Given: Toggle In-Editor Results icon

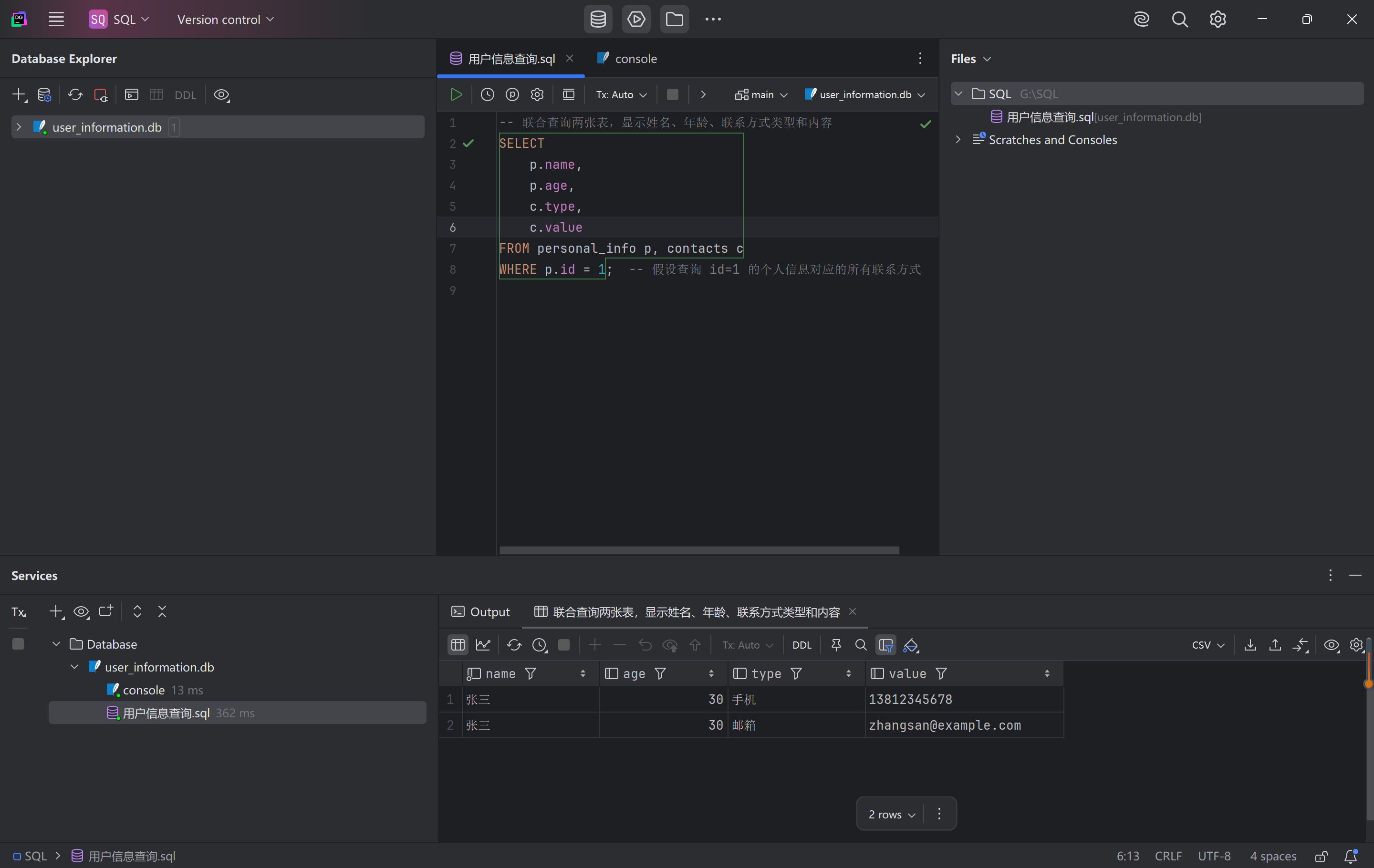Looking at the screenshot, I should coord(568,95).
